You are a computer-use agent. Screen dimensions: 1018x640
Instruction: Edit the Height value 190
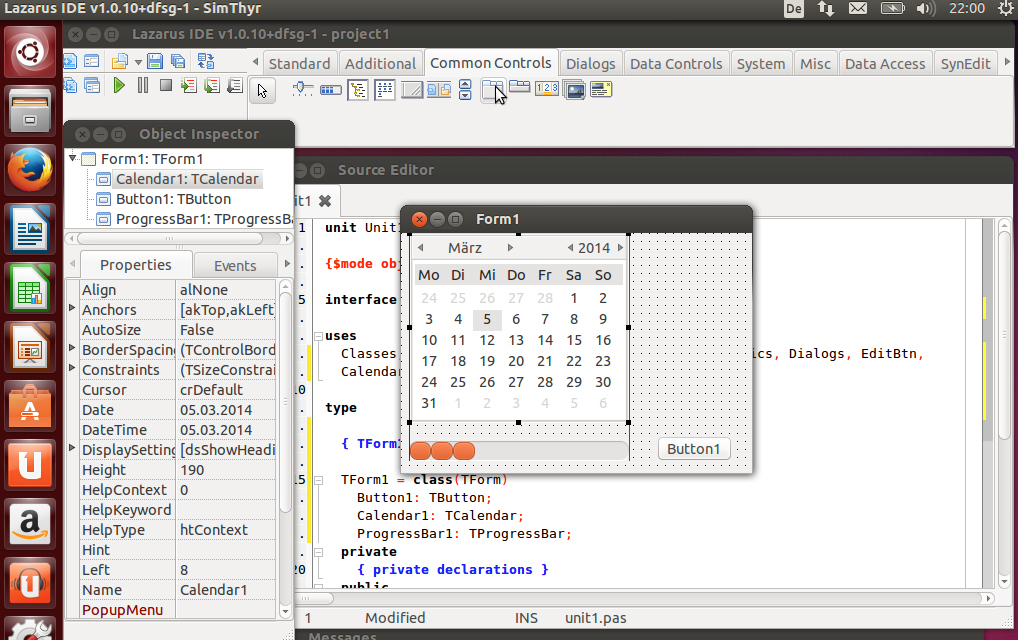point(227,470)
